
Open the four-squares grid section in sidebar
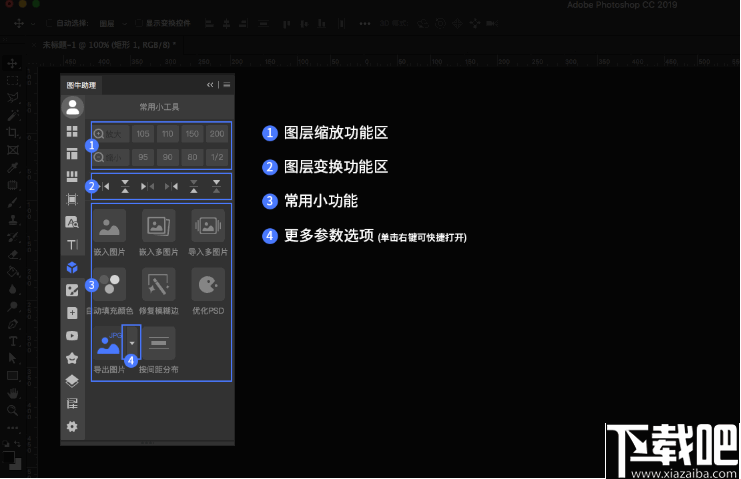(72, 131)
